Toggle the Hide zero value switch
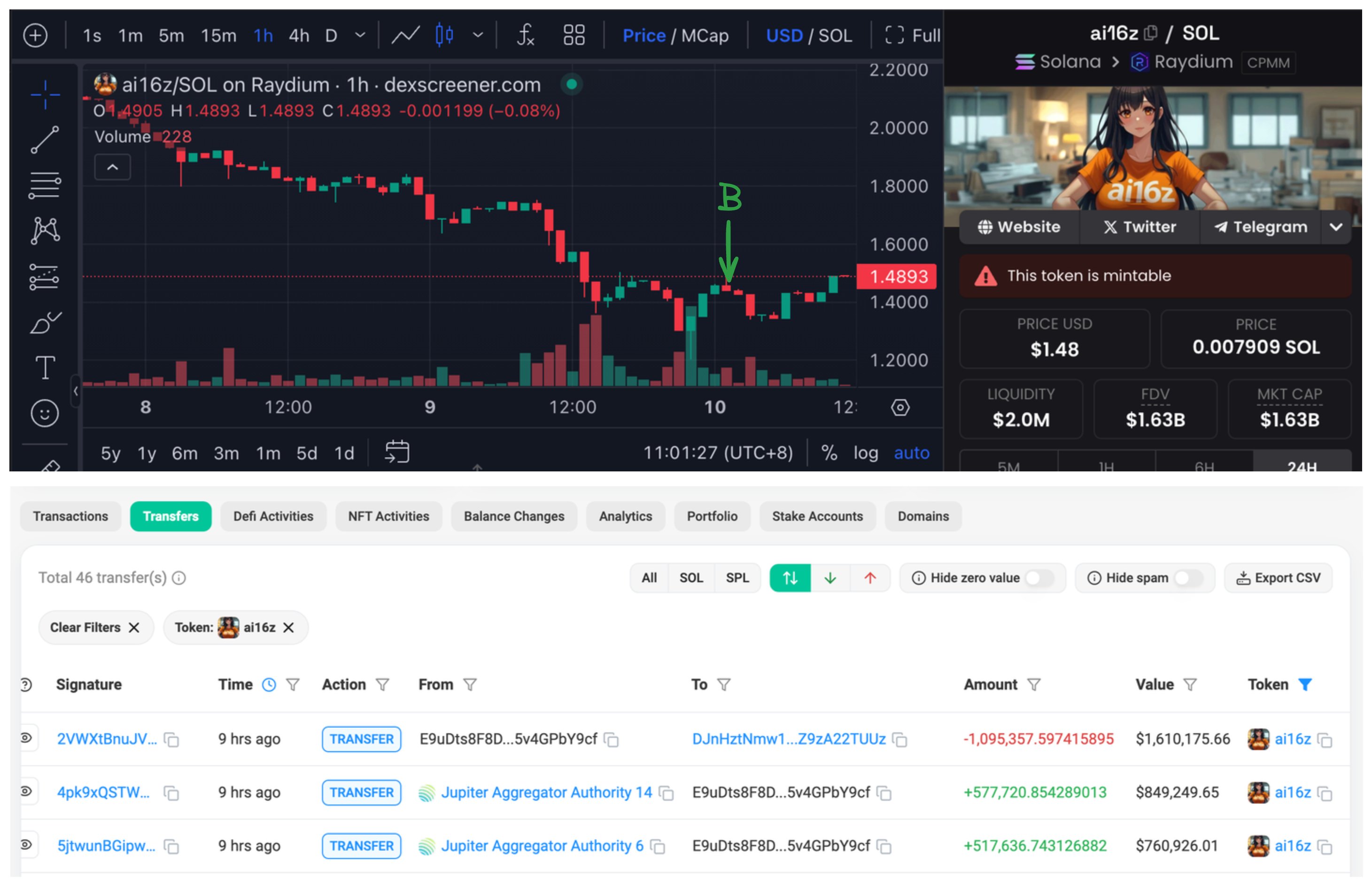Viewport: 1372px width, 886px height. [1039, 578]
